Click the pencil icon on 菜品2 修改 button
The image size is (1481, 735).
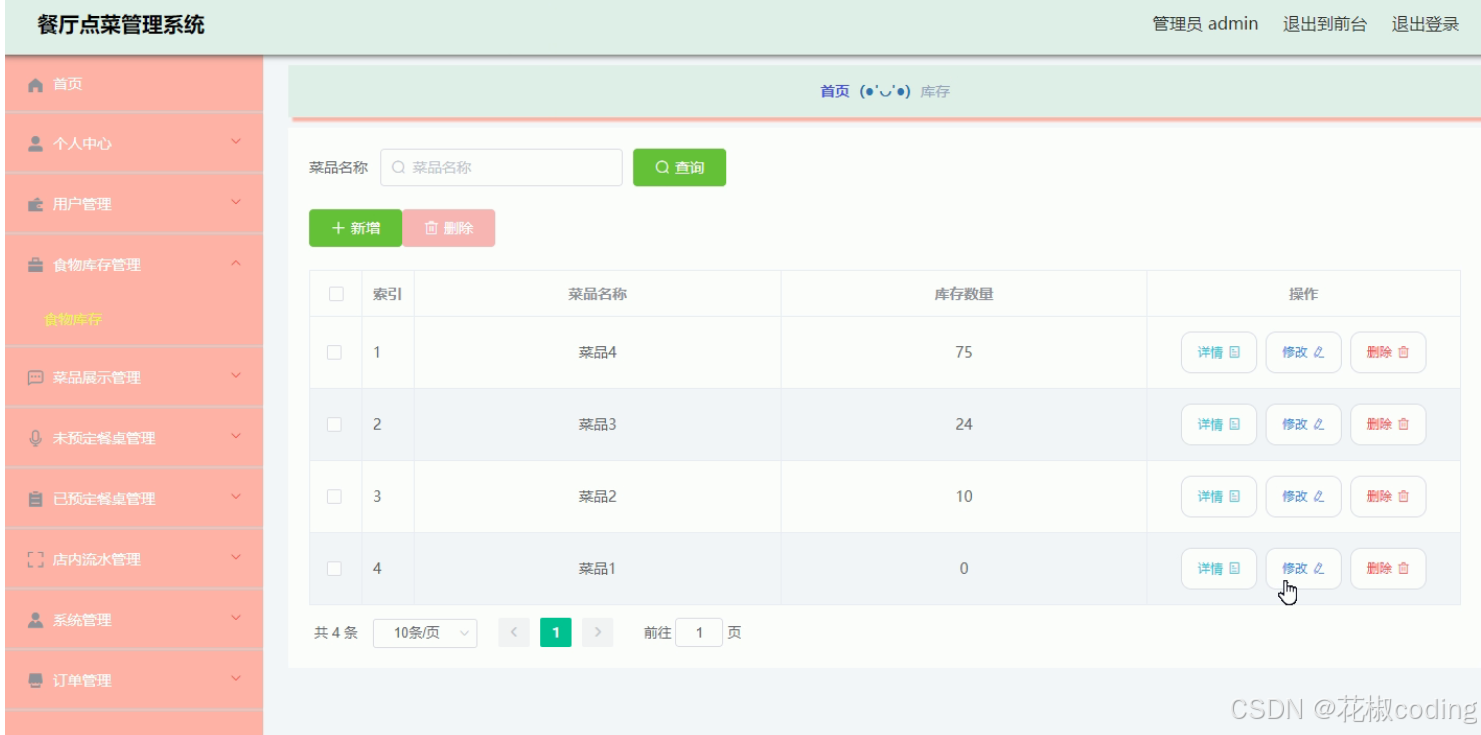[x=1319, y=496]
